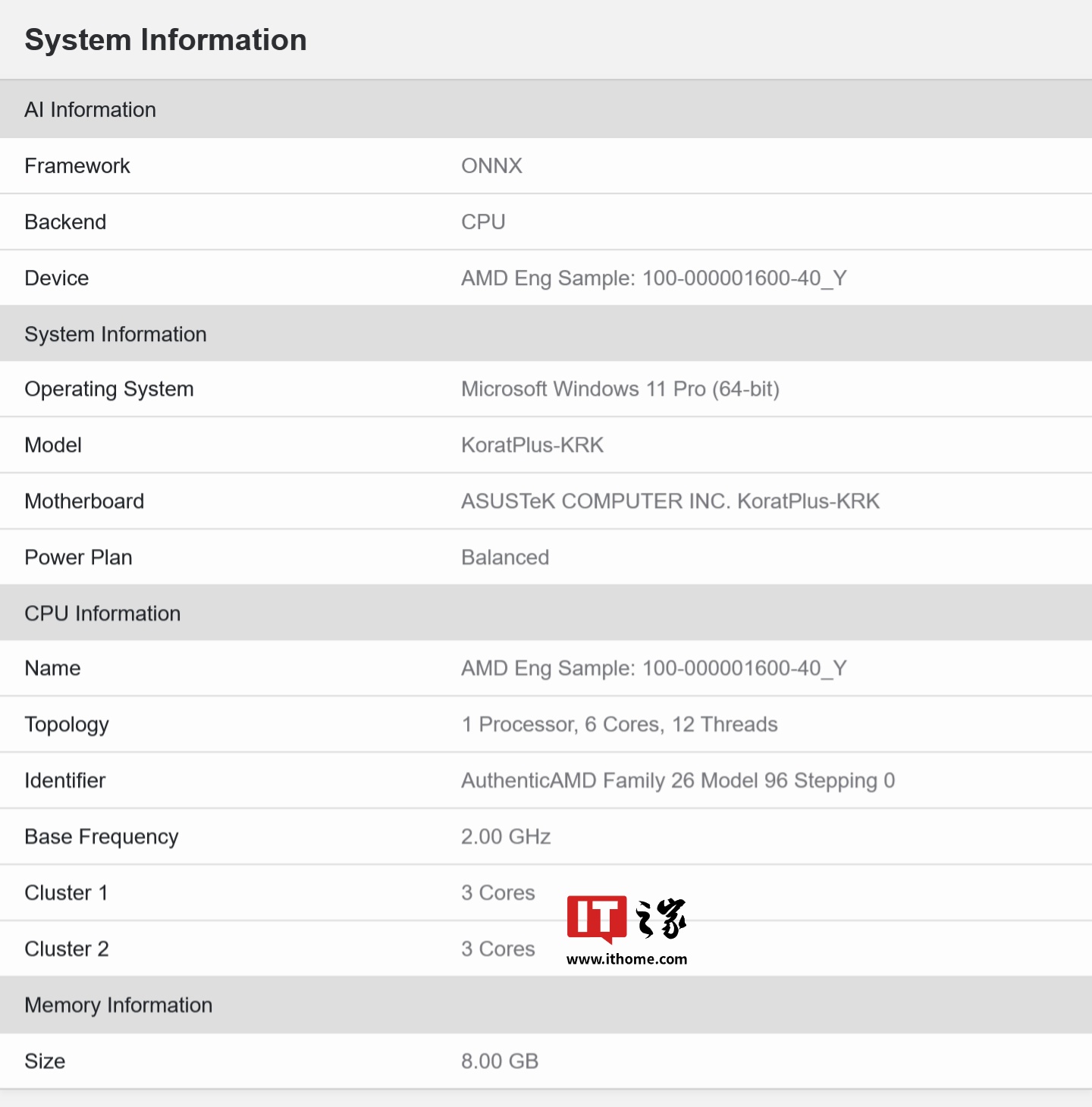Click the Power Plan label
Viewport: 1092px width, 1107px height.
(x=78, y=557)
